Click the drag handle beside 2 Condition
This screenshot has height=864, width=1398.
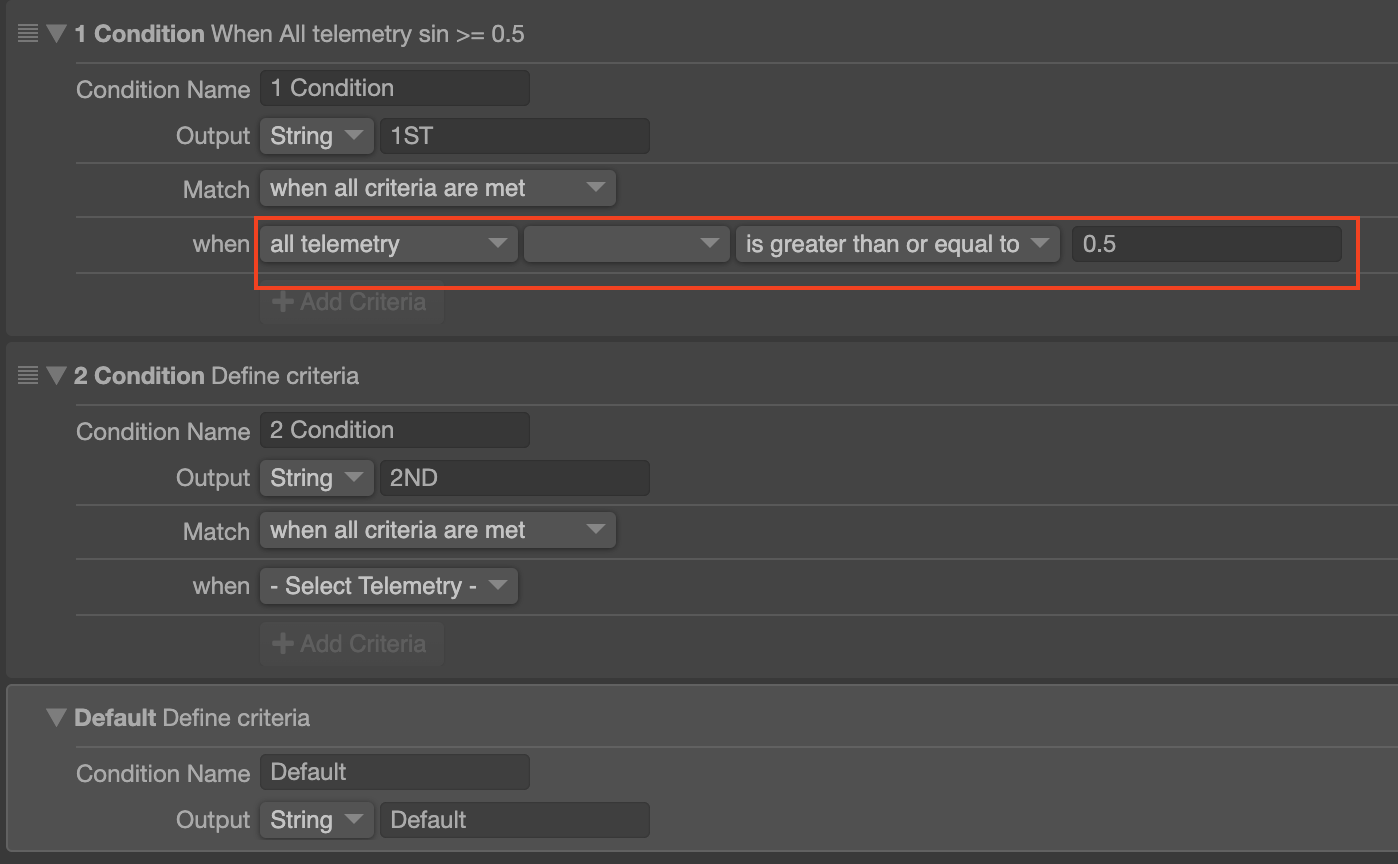(x=26, y=375)
